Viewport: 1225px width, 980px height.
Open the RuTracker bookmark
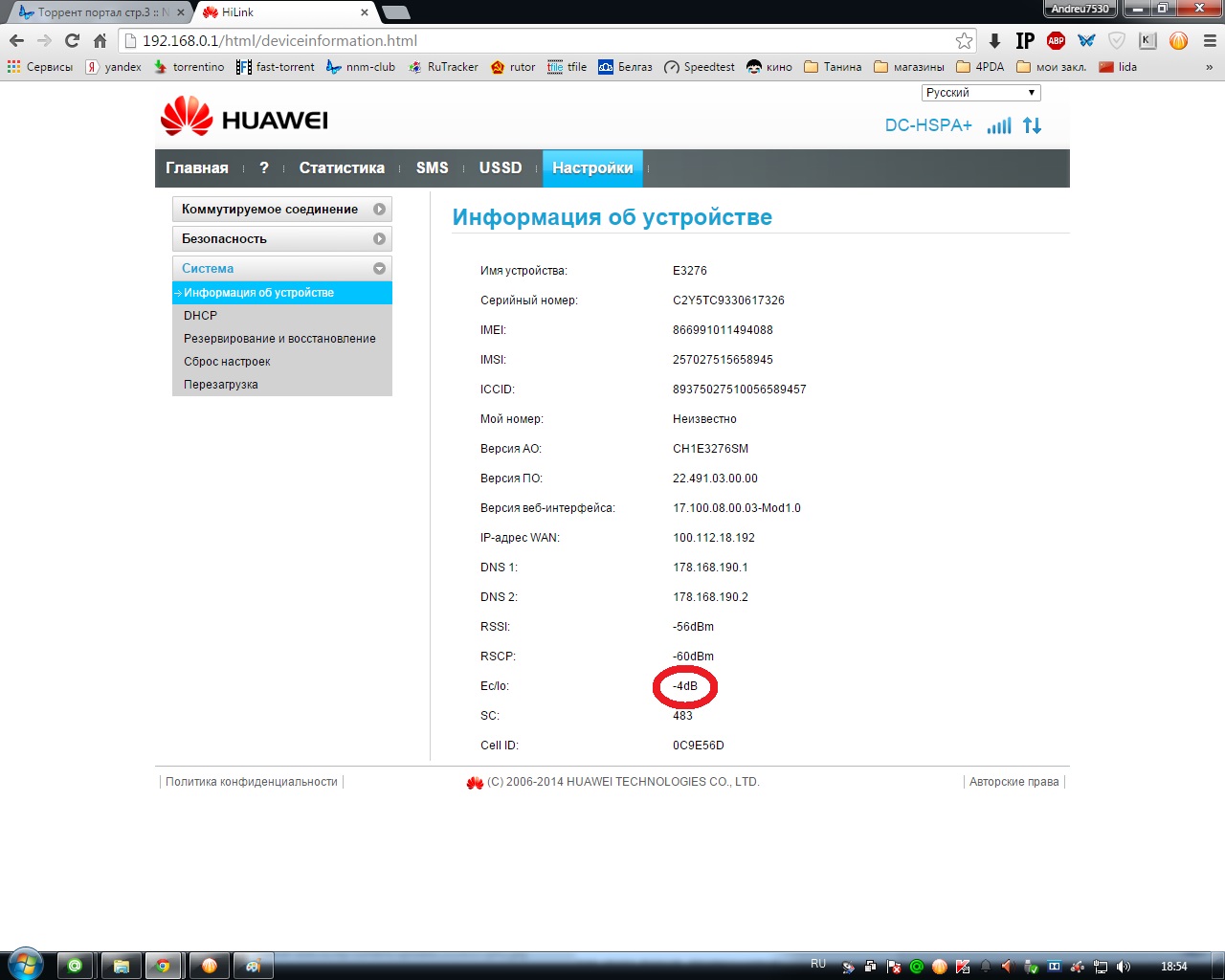pyautogui.click(x=443, y=67)
